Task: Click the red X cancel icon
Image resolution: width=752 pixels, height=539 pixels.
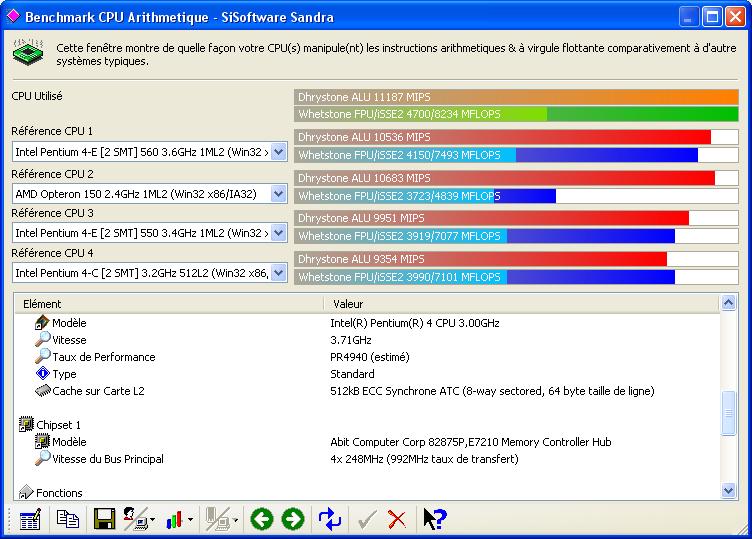Action: coord(397,519)
